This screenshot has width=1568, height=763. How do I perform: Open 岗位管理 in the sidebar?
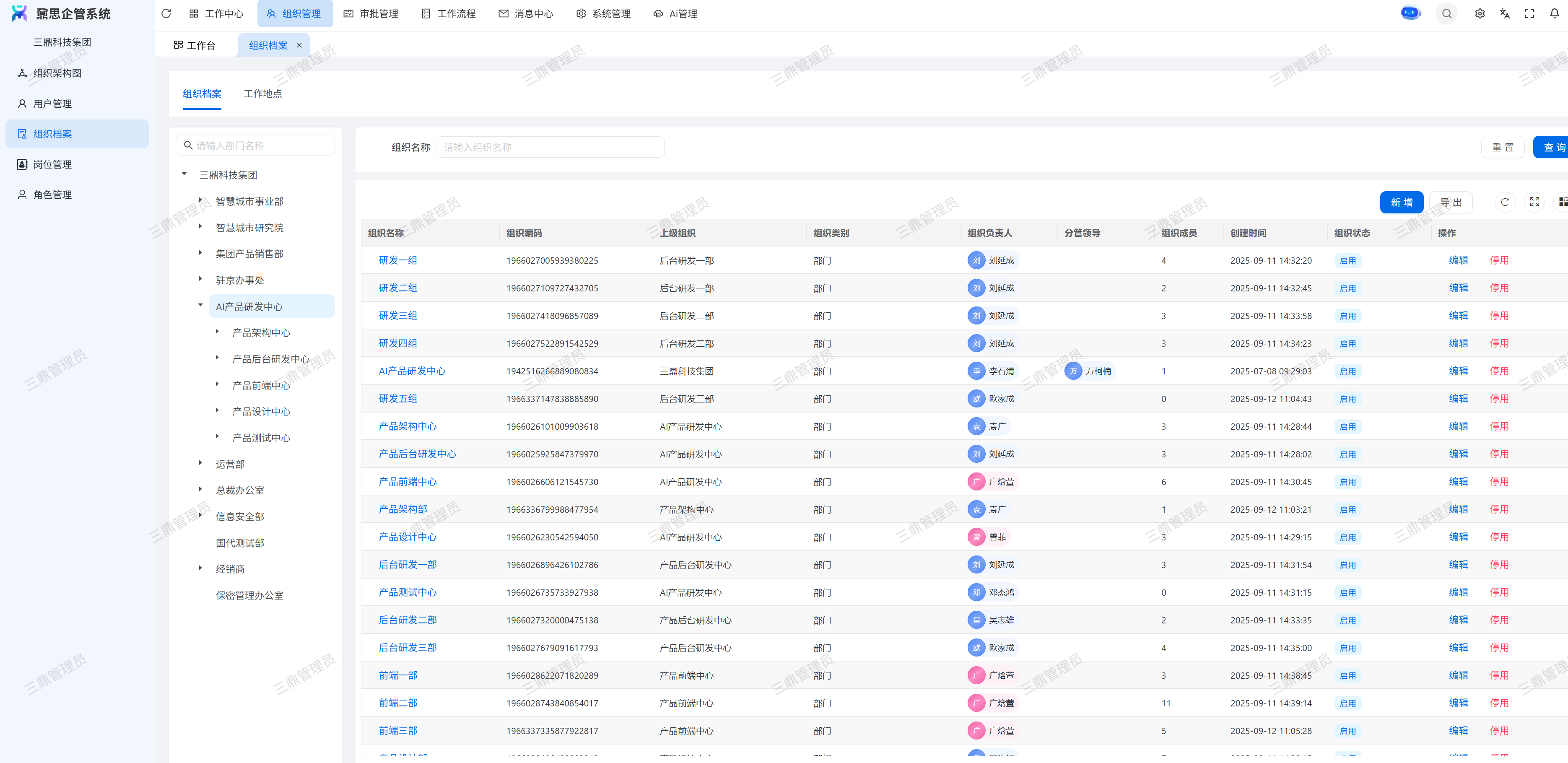coord(52,164)
